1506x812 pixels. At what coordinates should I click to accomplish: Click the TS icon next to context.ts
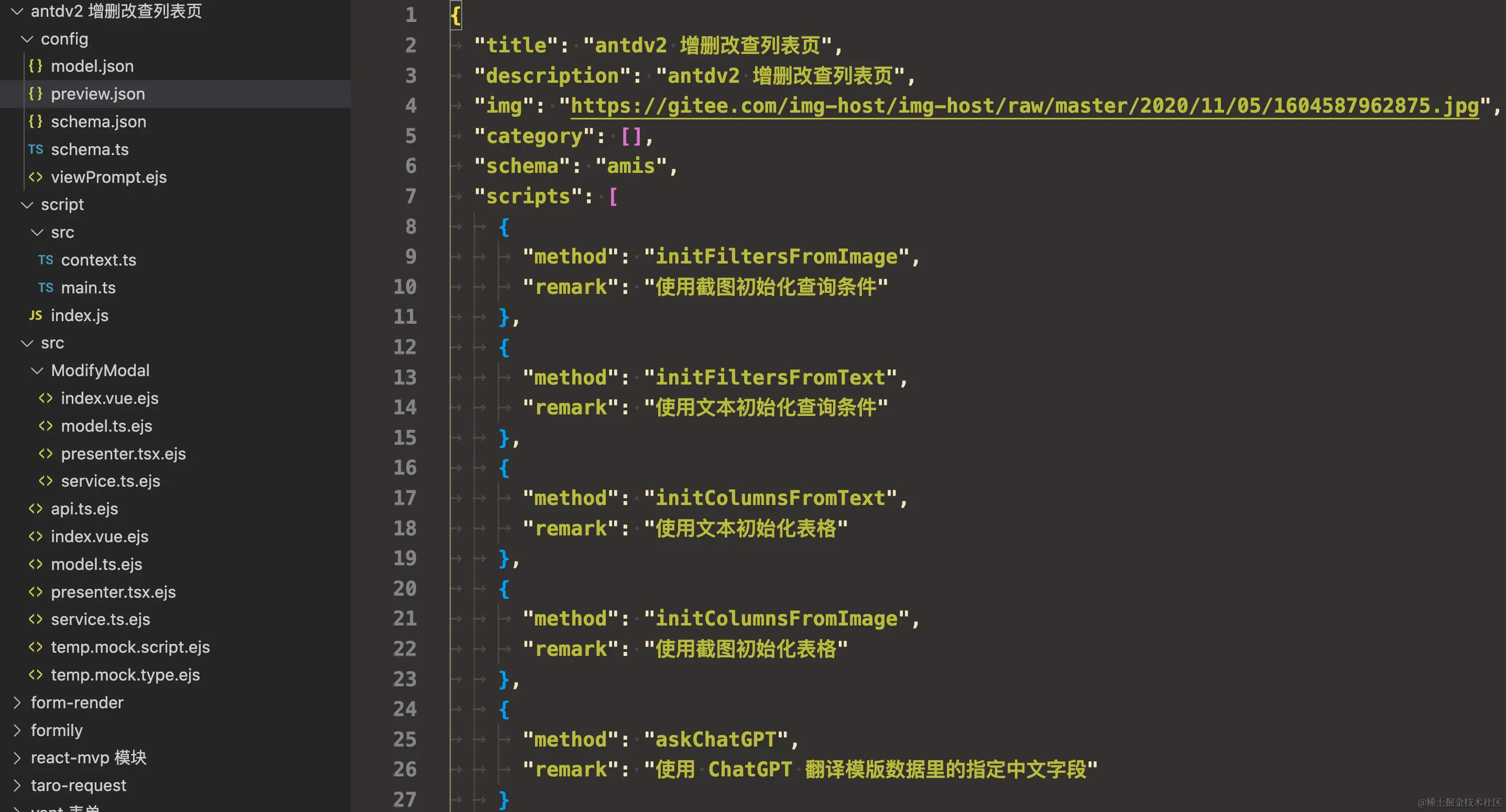click(x=46, y=260)
